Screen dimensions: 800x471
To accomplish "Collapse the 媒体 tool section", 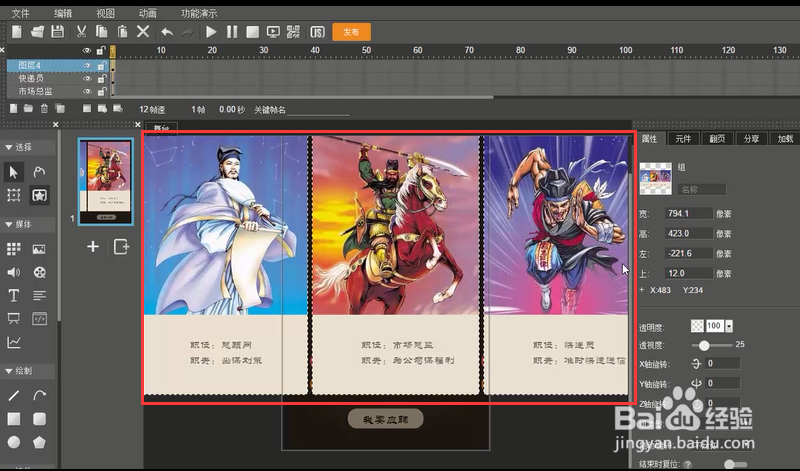I will (9, 224).
